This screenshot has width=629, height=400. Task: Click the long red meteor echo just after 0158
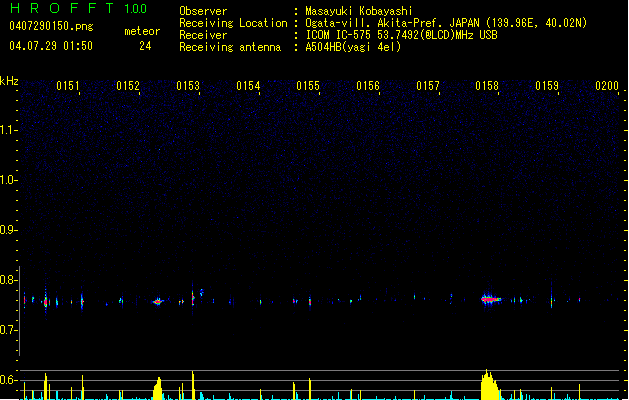click(491, 299)
